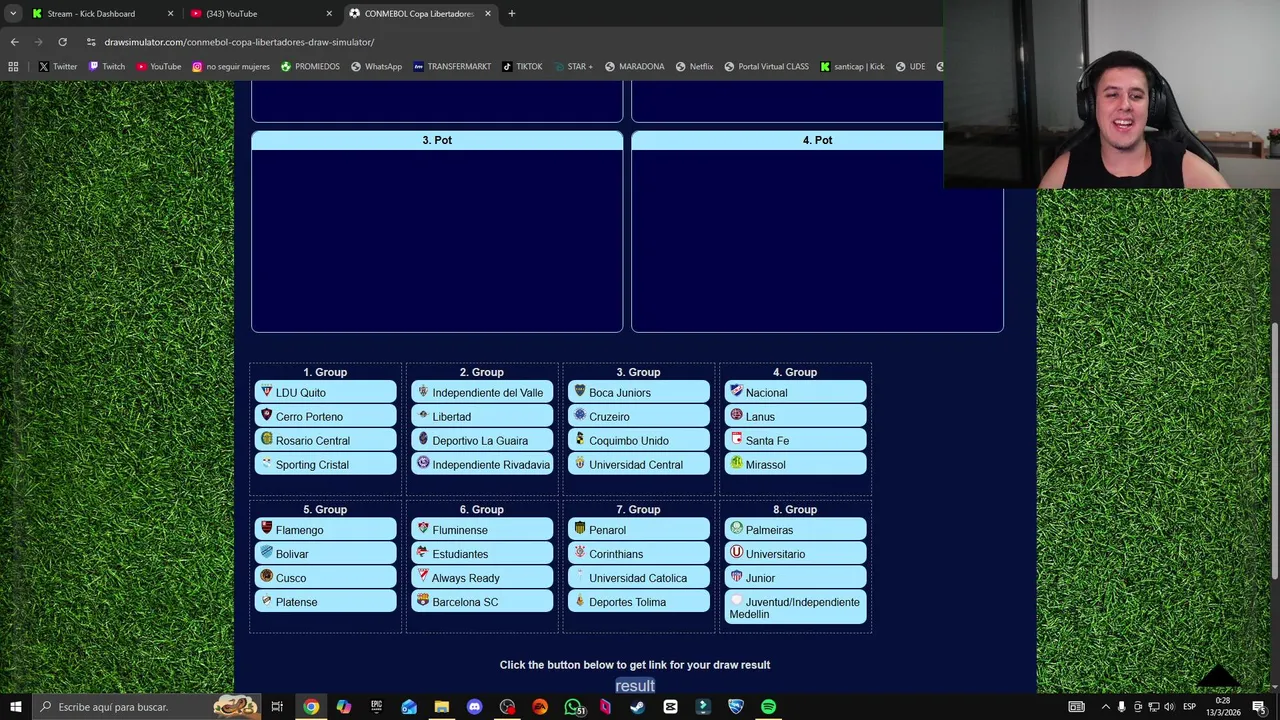The image size is (1280, 720).
Task: Select Sporting Cristal in Group 1
Action: pyautogui.click(x=325, y=464)
